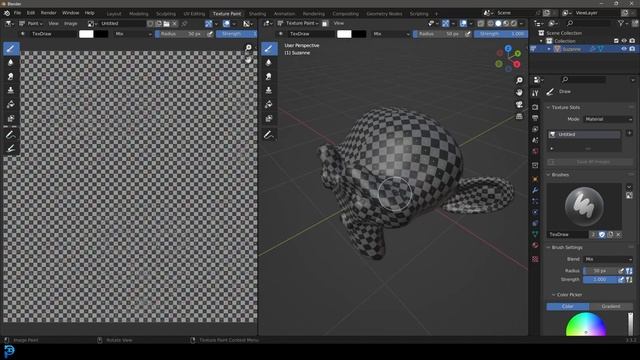
Task: Select the Color tab in Color Picker
Action: click(x=568, y=306)
